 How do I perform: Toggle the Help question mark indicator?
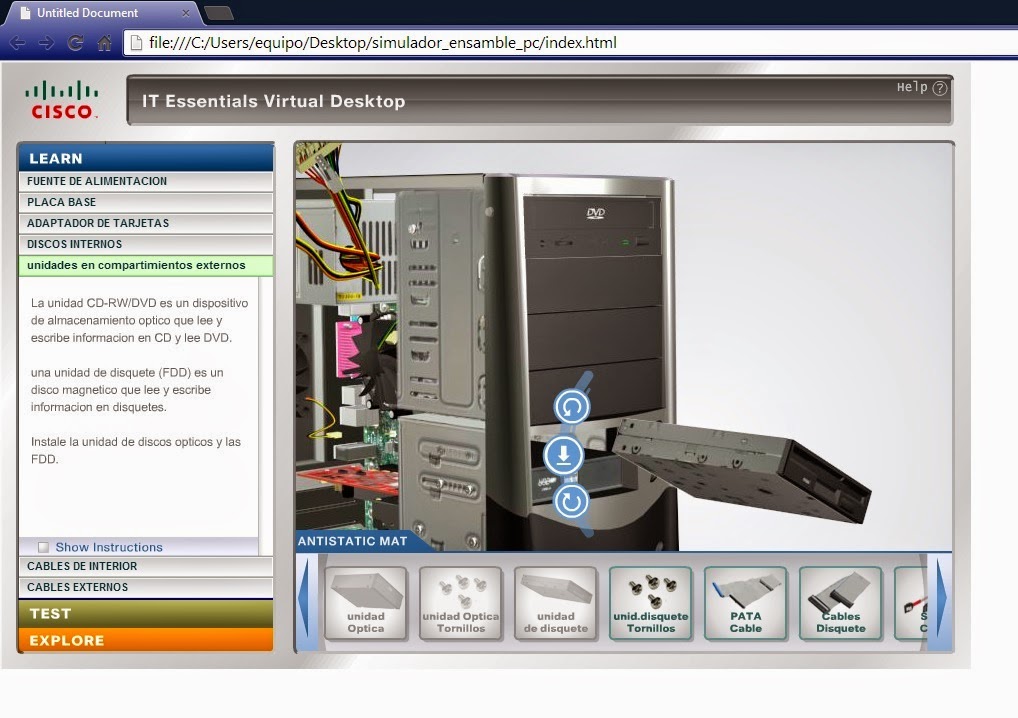(937, 88)
